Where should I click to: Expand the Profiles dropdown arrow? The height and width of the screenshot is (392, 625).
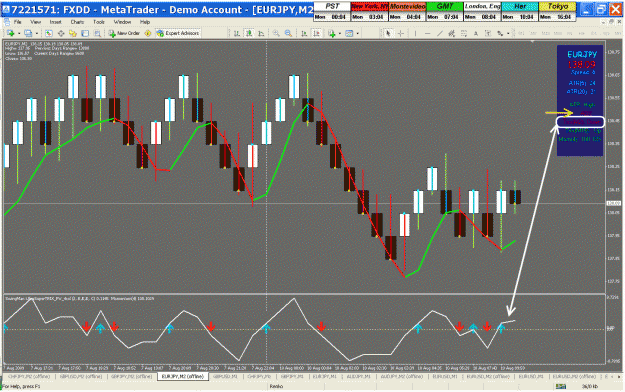[x=37, y=33]
